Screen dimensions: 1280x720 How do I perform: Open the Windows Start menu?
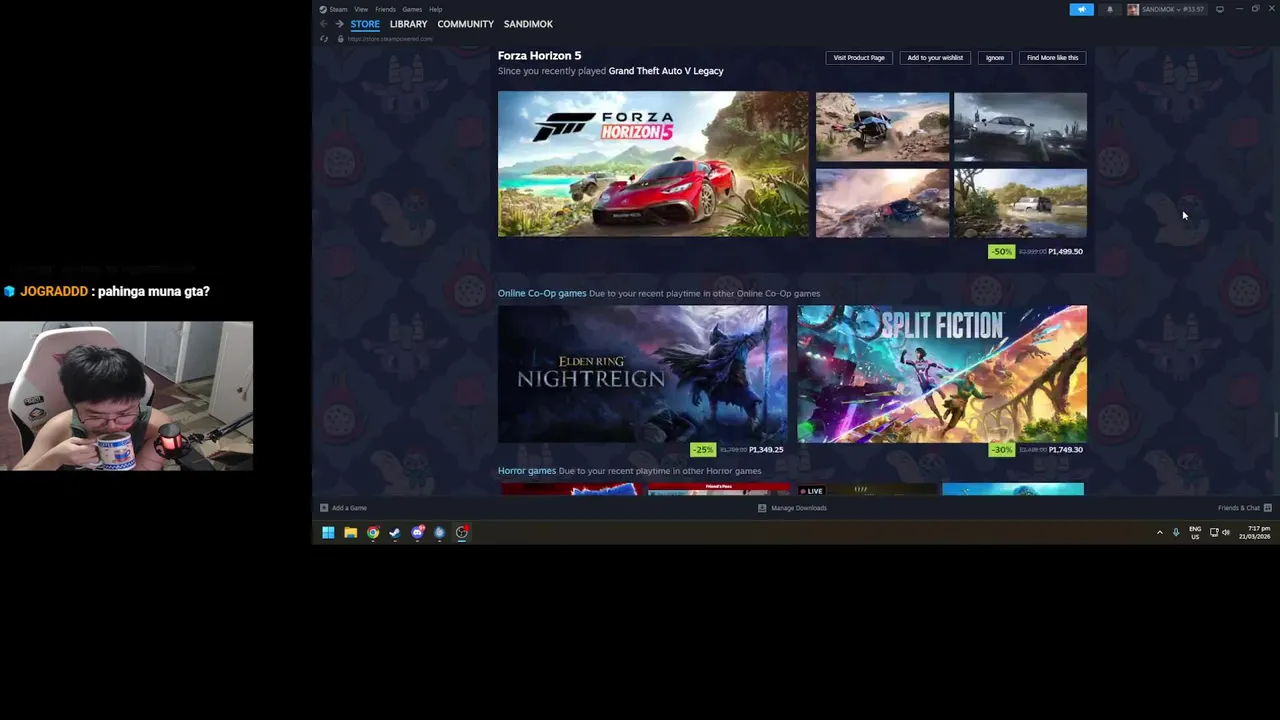[x=328, y=533]
